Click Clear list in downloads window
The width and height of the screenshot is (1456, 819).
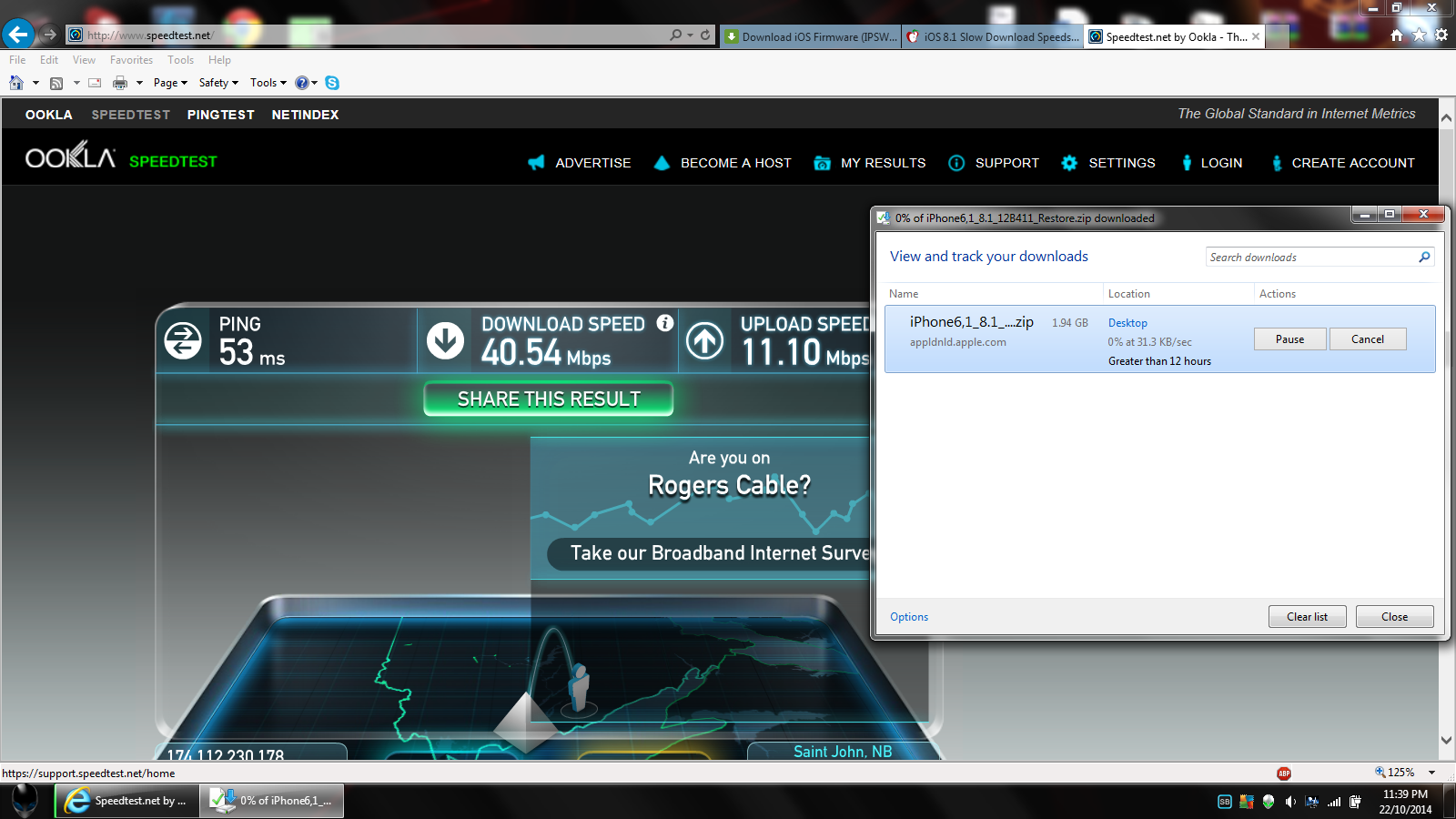click(1307, 617)
